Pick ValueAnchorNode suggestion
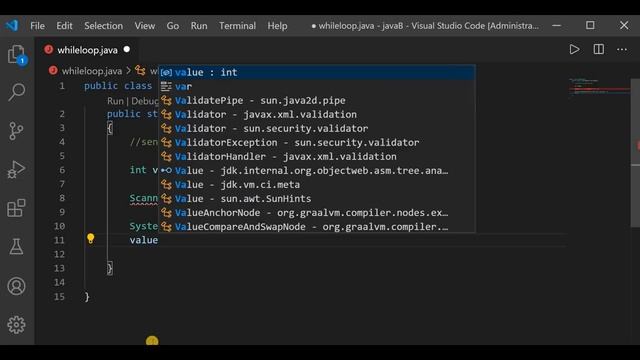Screen dimensions: 640x360 click(317, 213)
